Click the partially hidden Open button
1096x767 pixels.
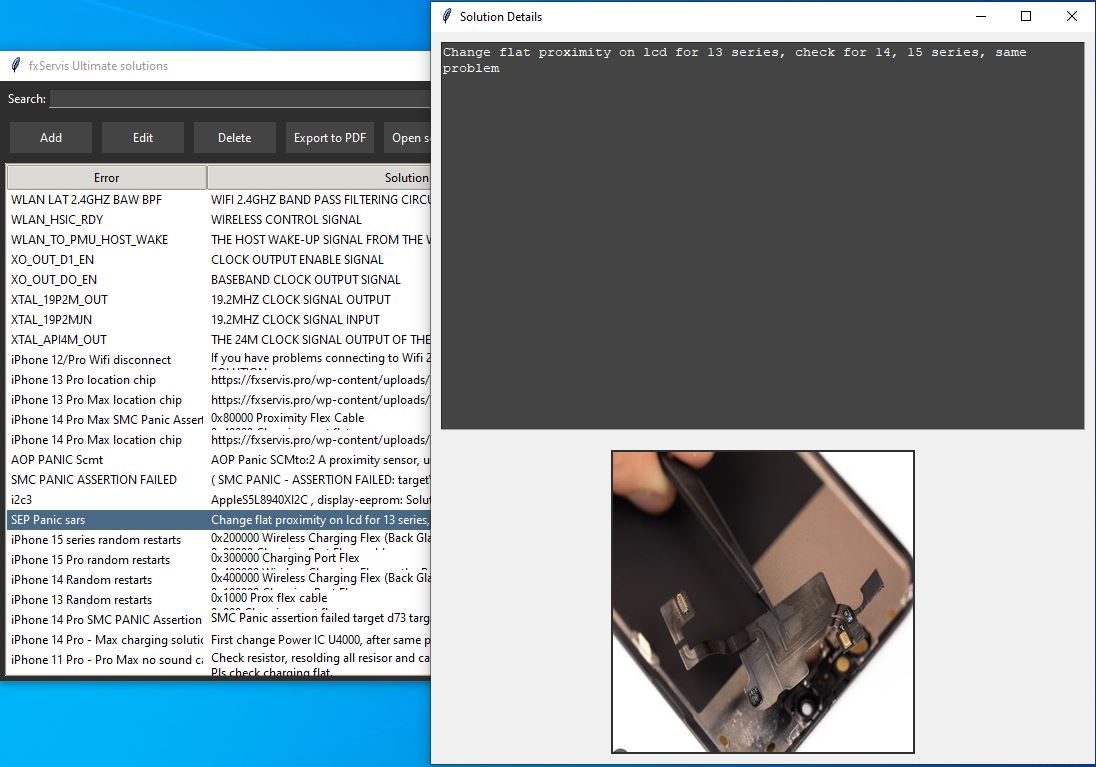click(x=408, y=138)
